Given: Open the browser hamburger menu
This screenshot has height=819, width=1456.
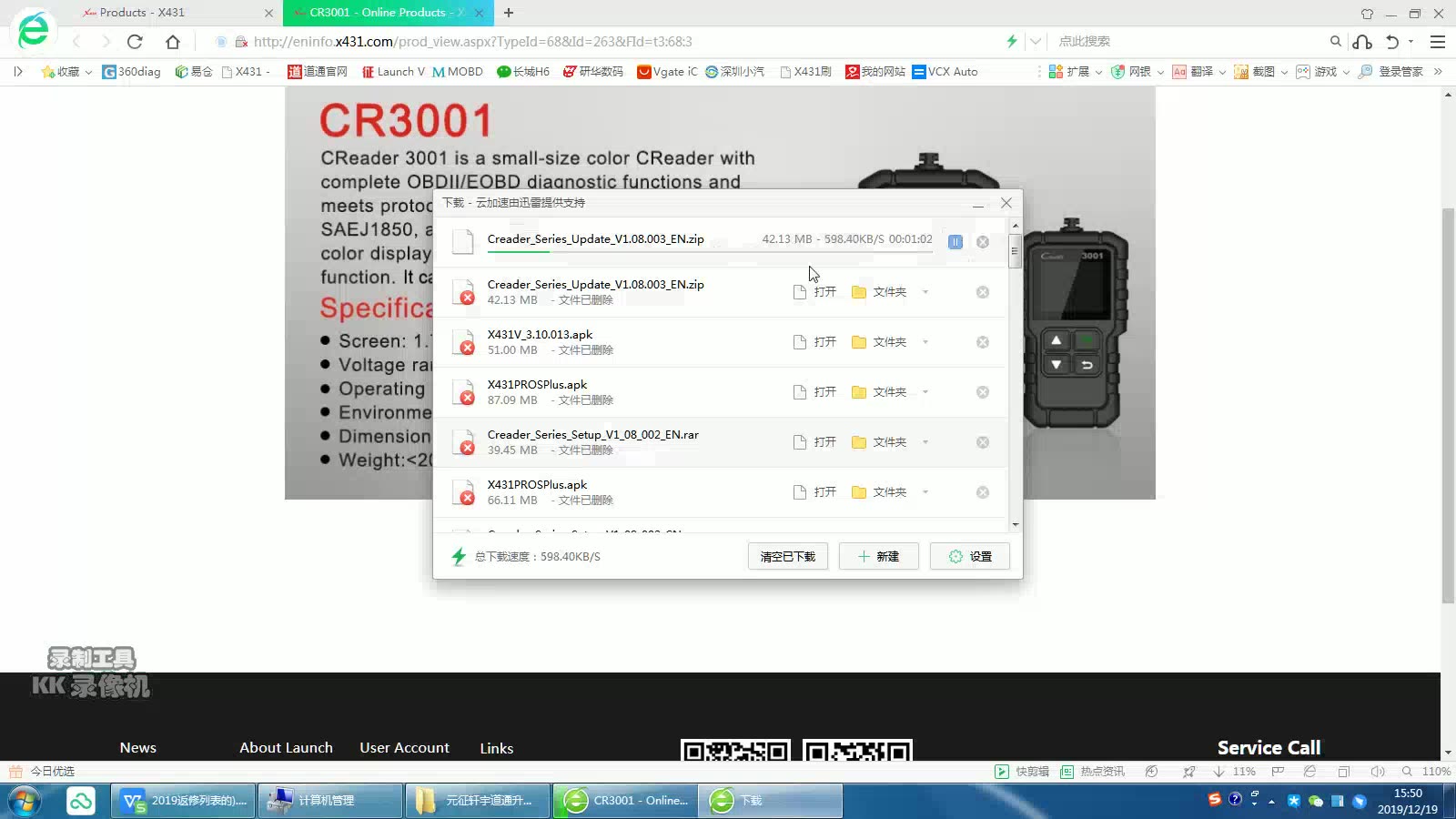Looking at the screenshot, I should pos(1438,42).
